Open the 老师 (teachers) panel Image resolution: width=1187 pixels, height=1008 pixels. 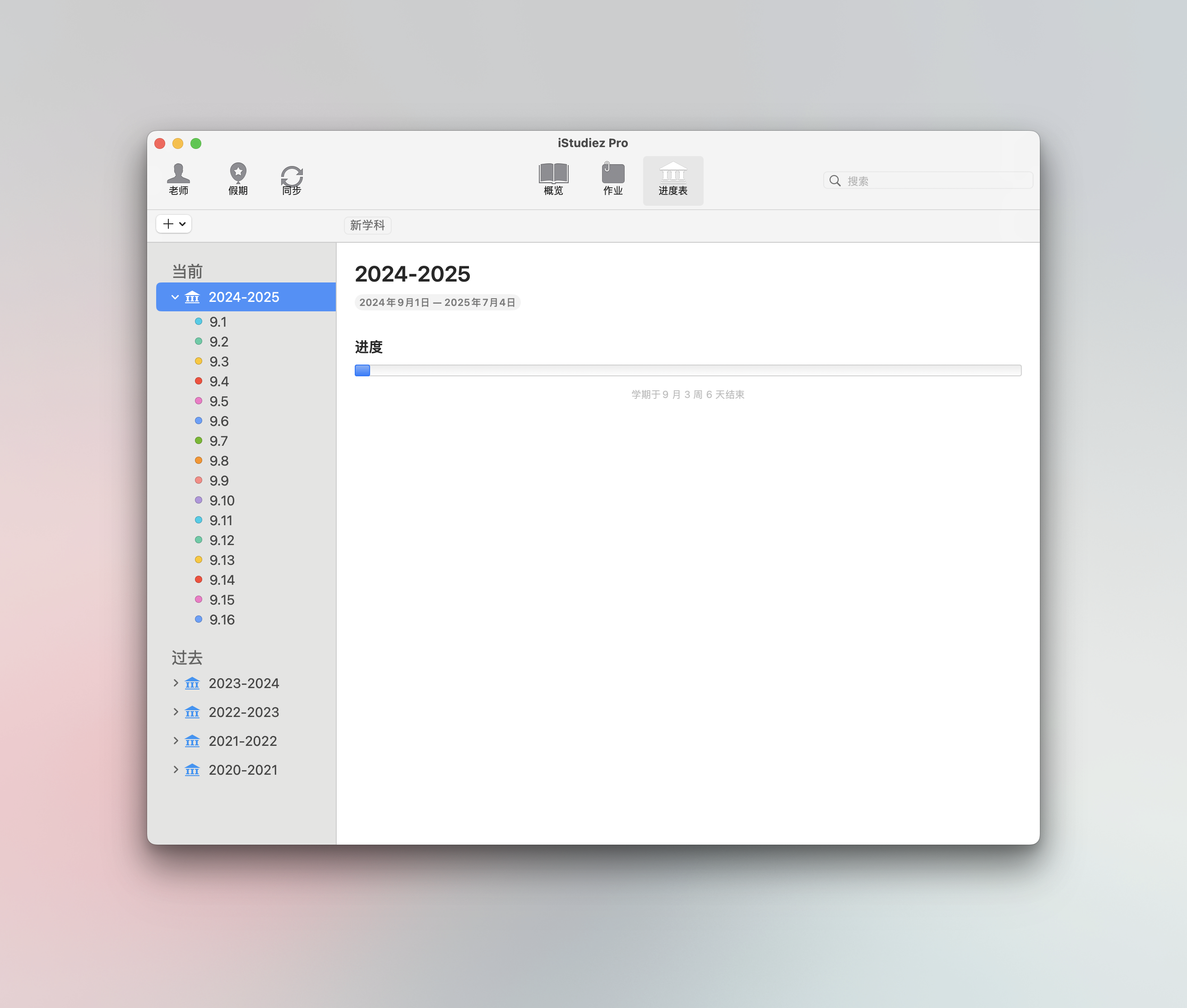[x=178, y=179]
